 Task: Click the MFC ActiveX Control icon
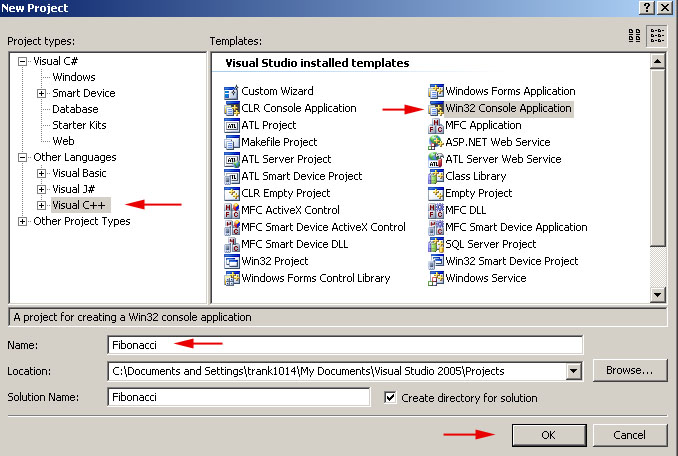[231, 210]
